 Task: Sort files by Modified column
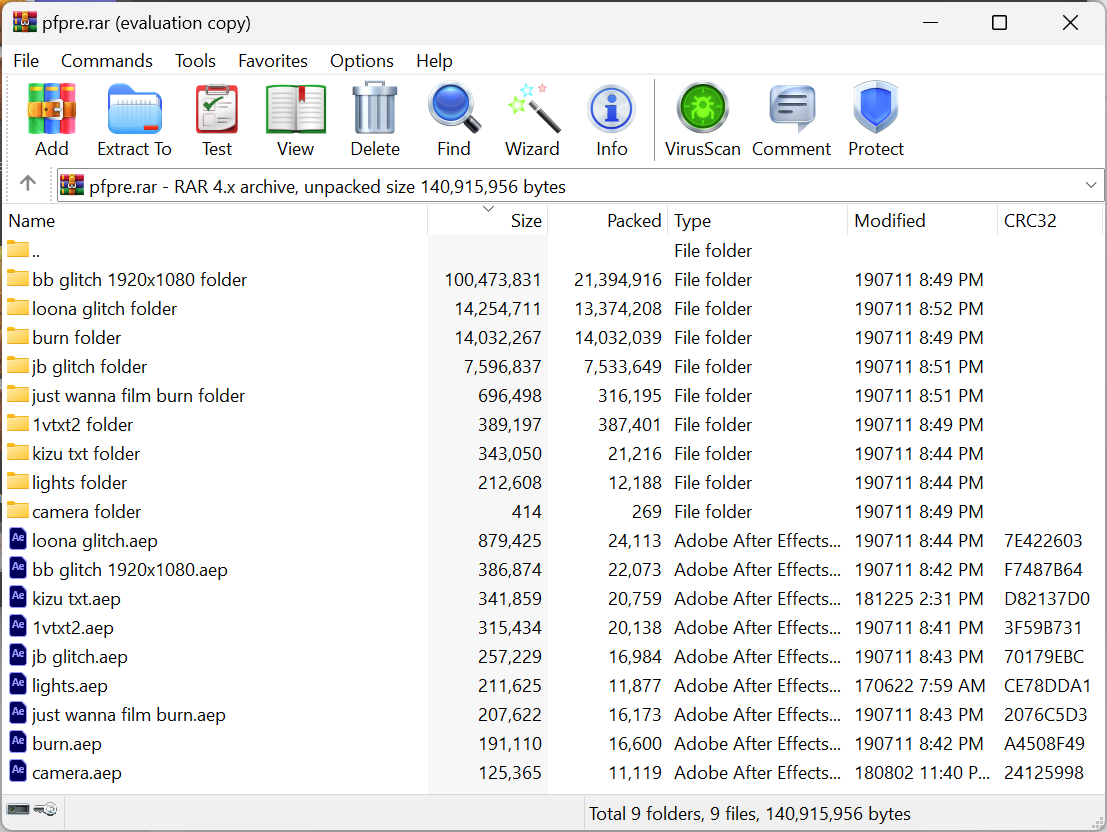890,221
